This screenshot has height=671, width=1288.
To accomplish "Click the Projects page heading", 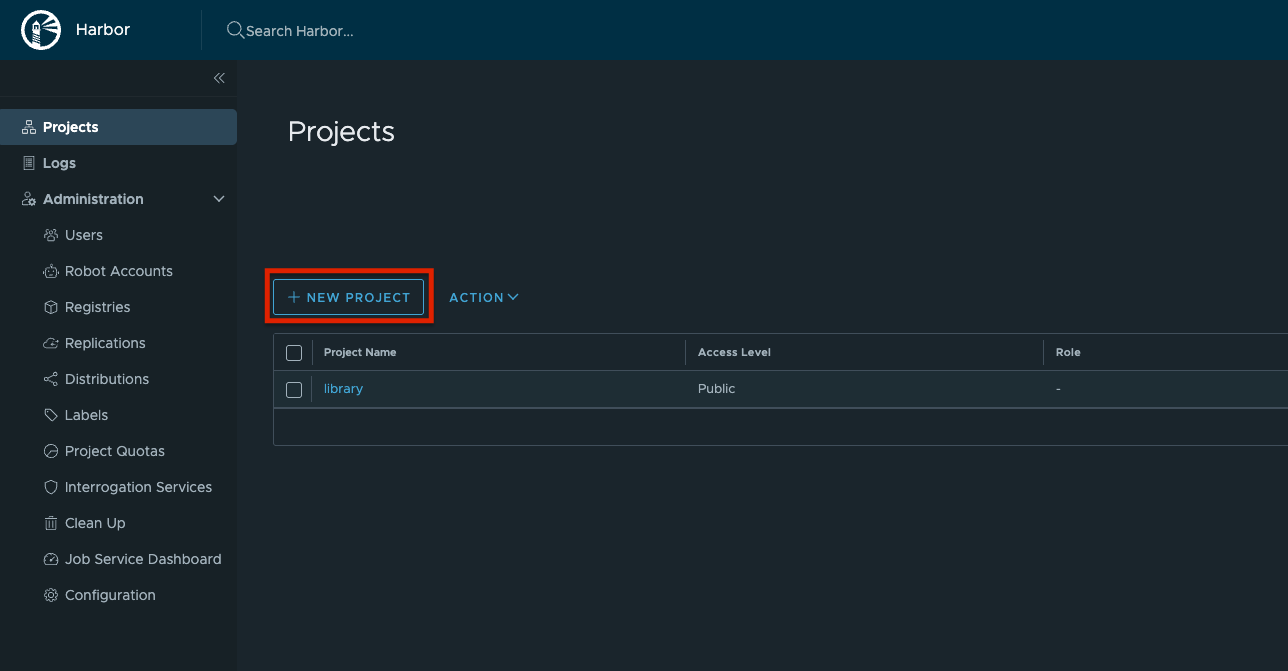I will 341,132.
